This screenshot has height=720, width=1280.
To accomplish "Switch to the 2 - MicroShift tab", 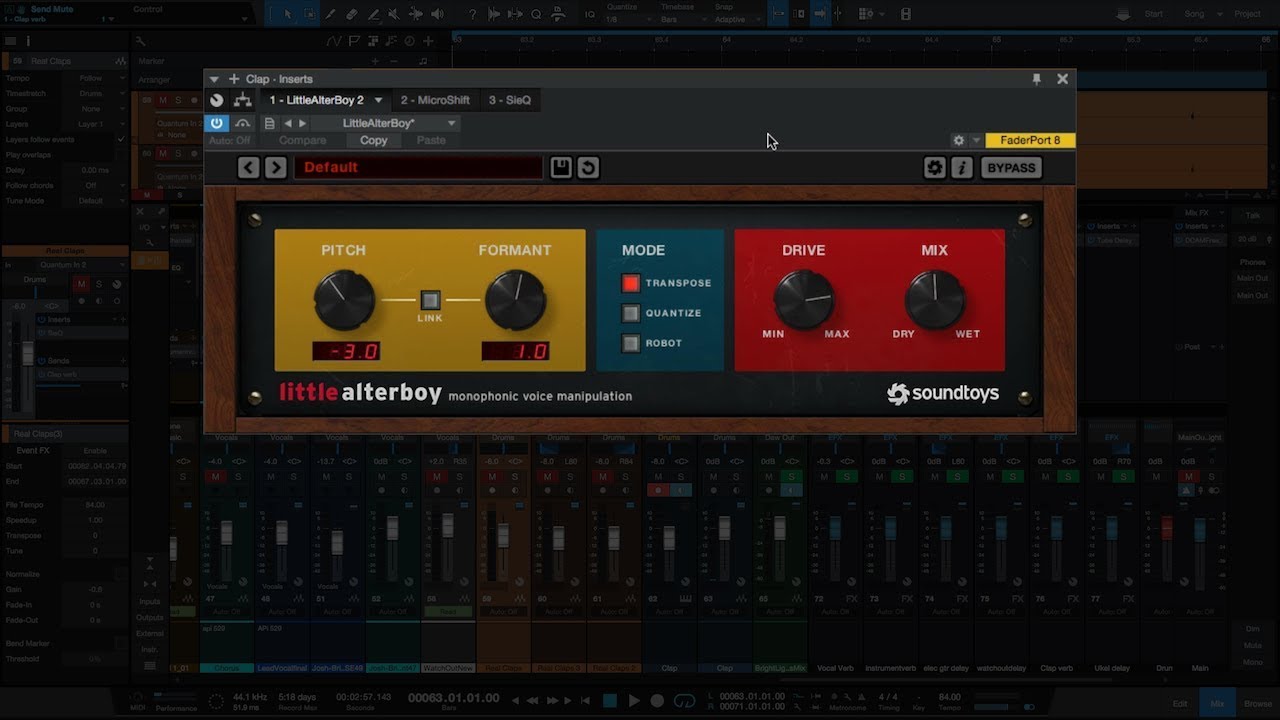I will (x=435, y=100).
